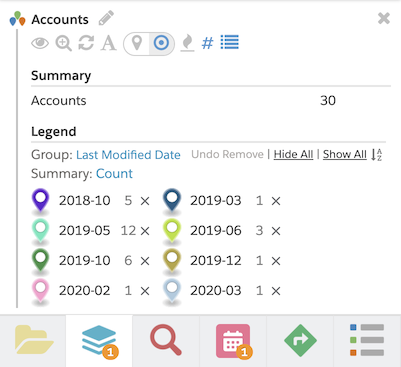Click Hide All legend markers
This screenshot has width=401, height=367.
coord(293,154)
